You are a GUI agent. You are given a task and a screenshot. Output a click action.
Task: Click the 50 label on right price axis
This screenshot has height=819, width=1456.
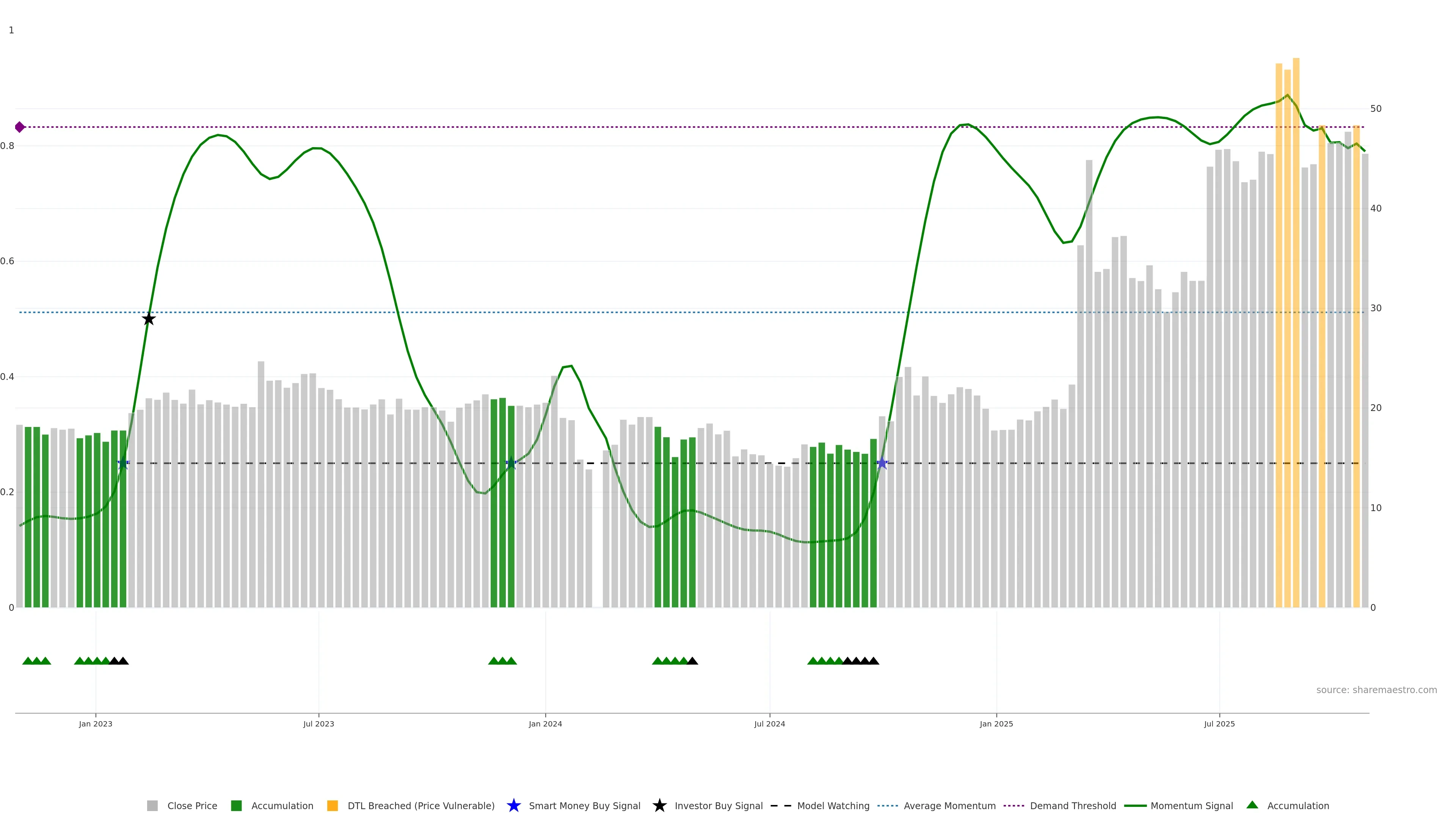point(1376,108)
